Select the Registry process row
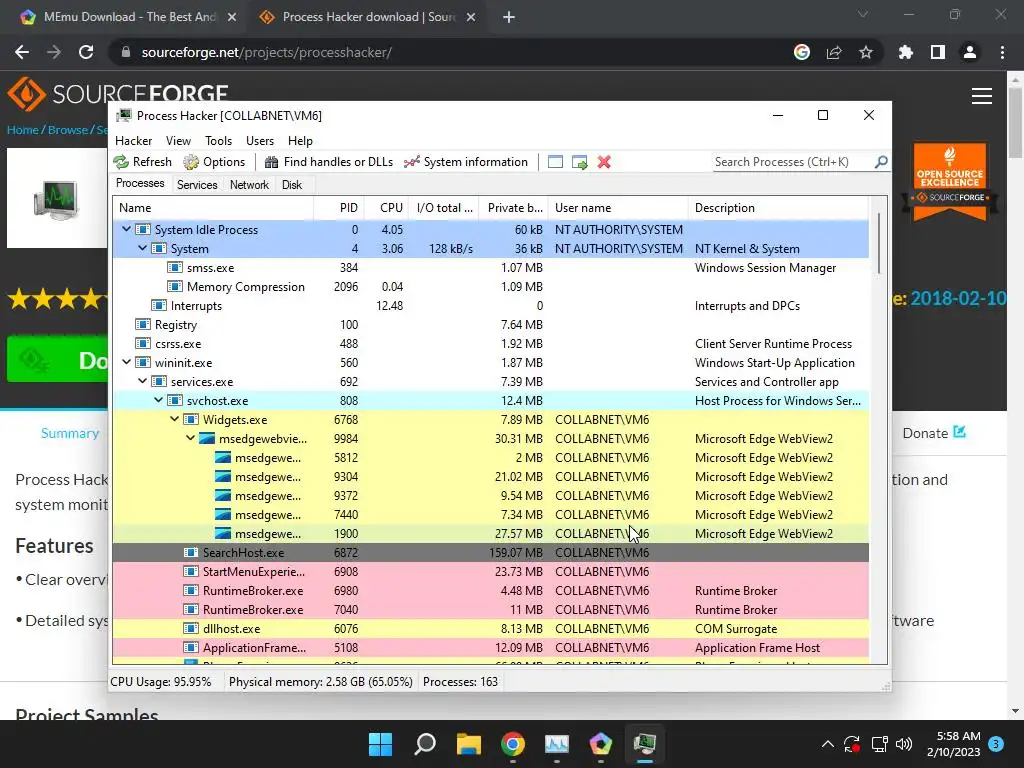The height and width of the screenshot is (768, 1024). tap(490, 325)
